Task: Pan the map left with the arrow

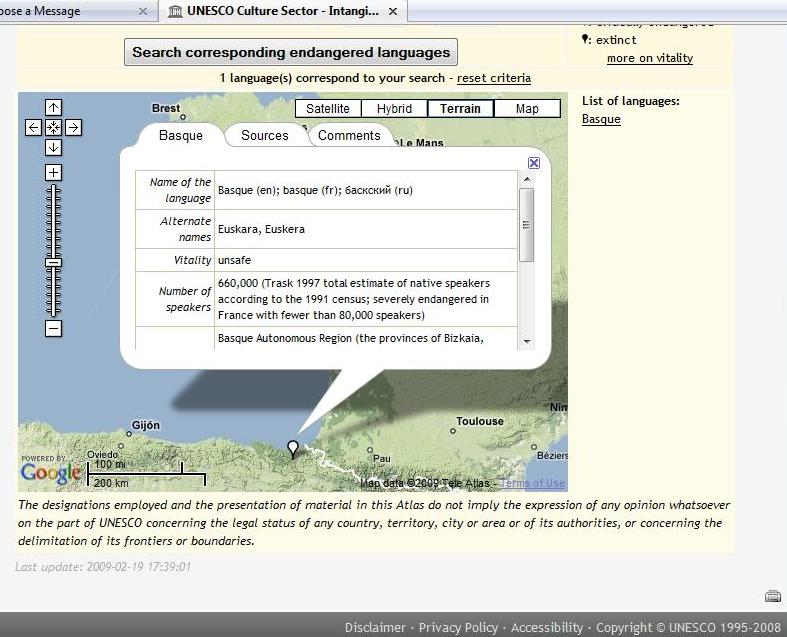Action: click(x=33, y=128)
